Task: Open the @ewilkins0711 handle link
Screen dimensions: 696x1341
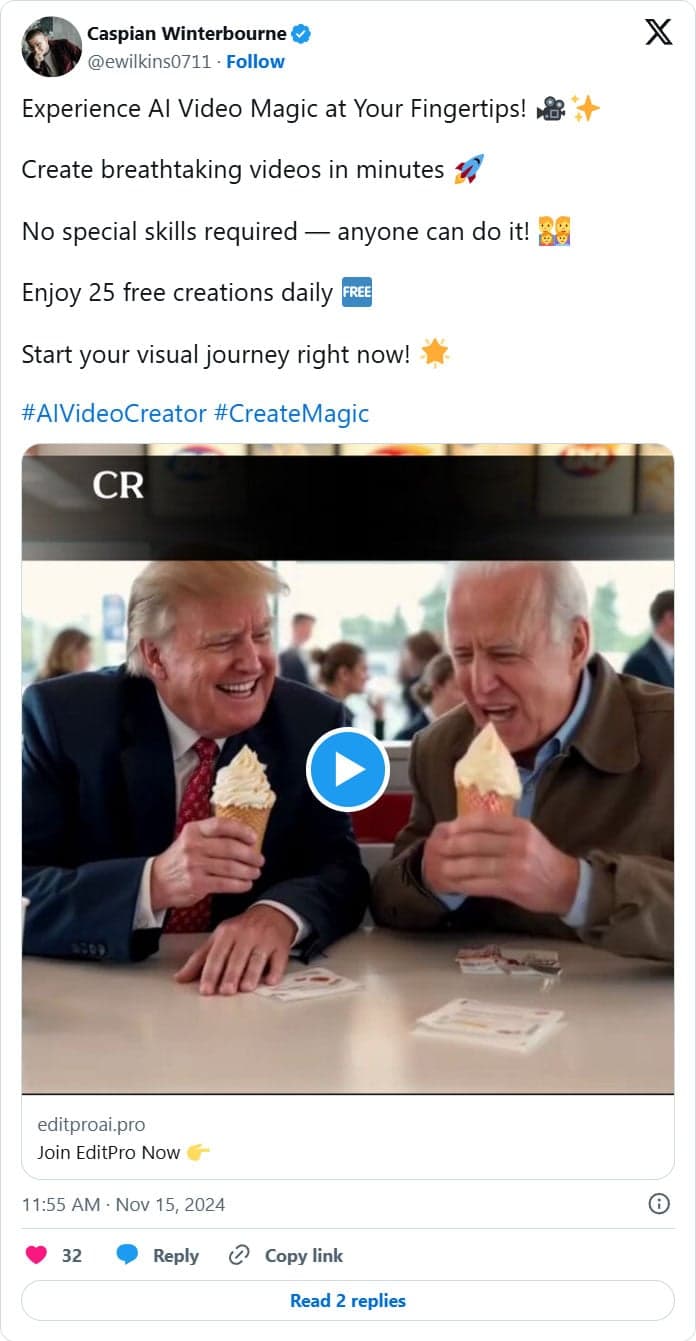Action: (149, 61)
